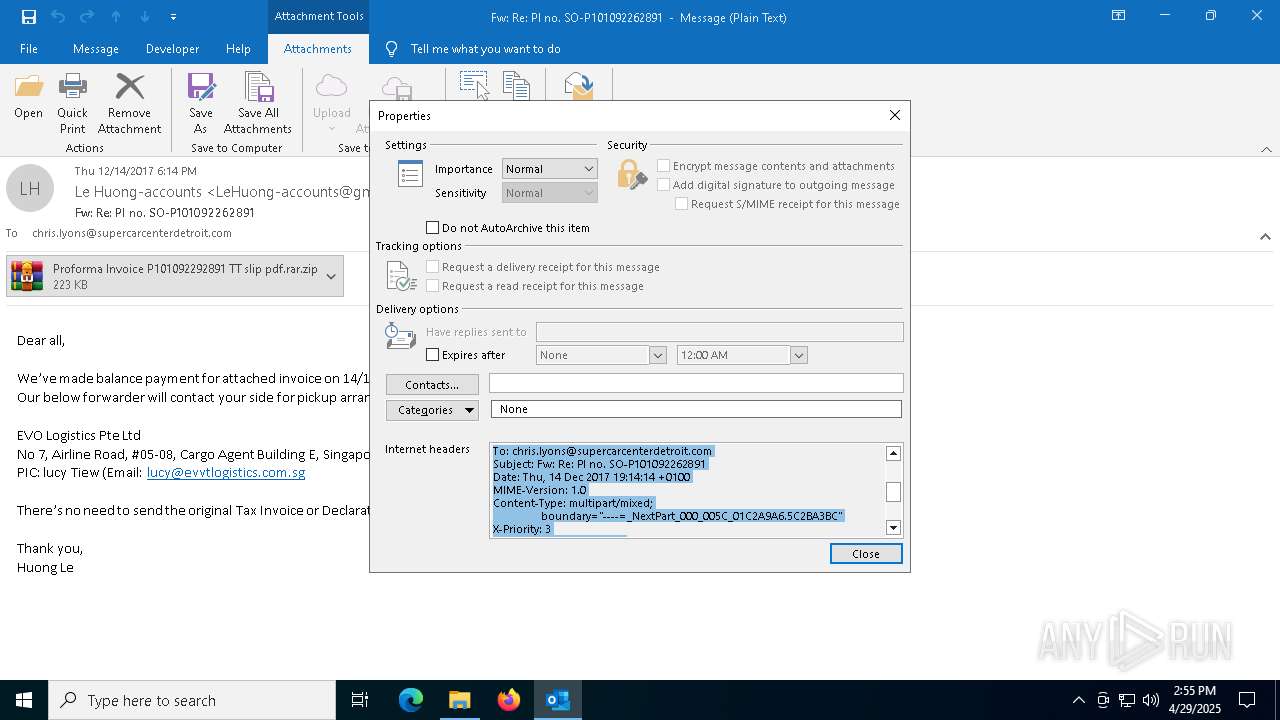
Task: Click the Show Message envelope icon
Action: click(579, 85)
